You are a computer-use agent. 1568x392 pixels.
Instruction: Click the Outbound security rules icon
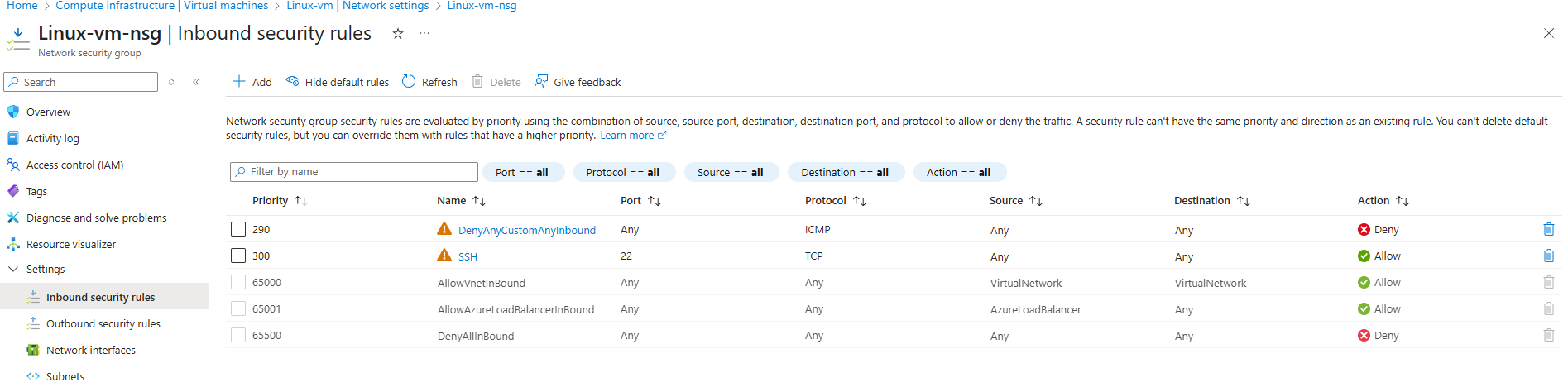(33, 323)
